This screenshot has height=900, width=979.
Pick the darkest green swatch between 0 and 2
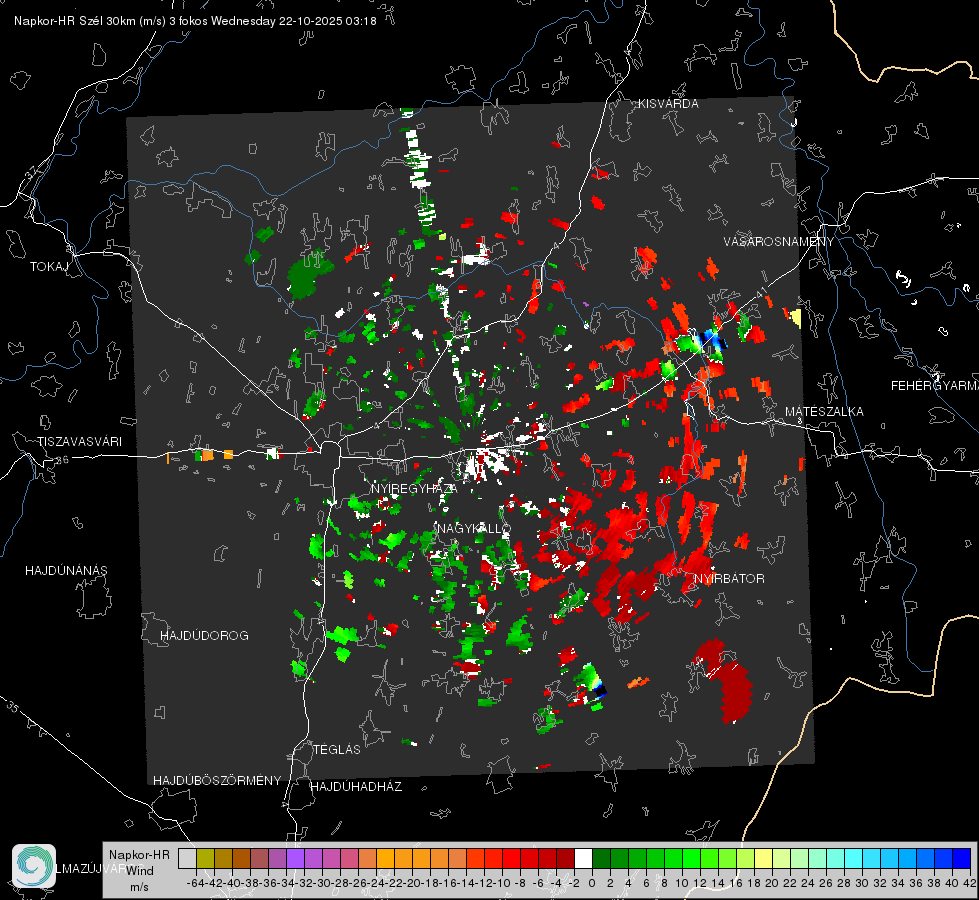(601, 858)
